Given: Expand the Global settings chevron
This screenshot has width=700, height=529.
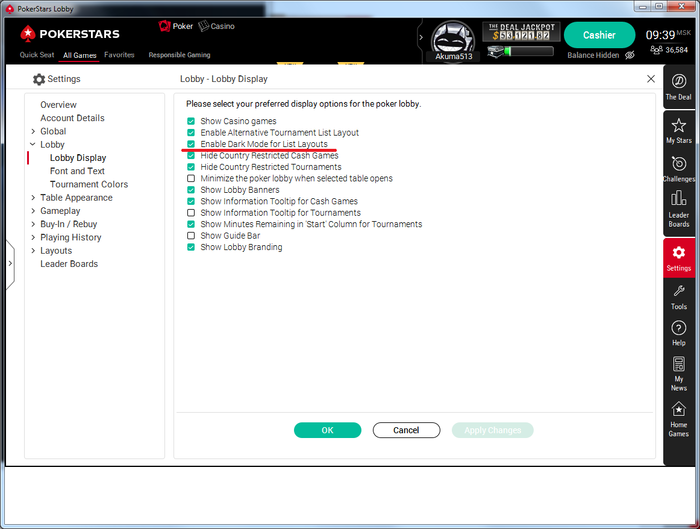Looking at the screenshot, I should coord(33,131).
